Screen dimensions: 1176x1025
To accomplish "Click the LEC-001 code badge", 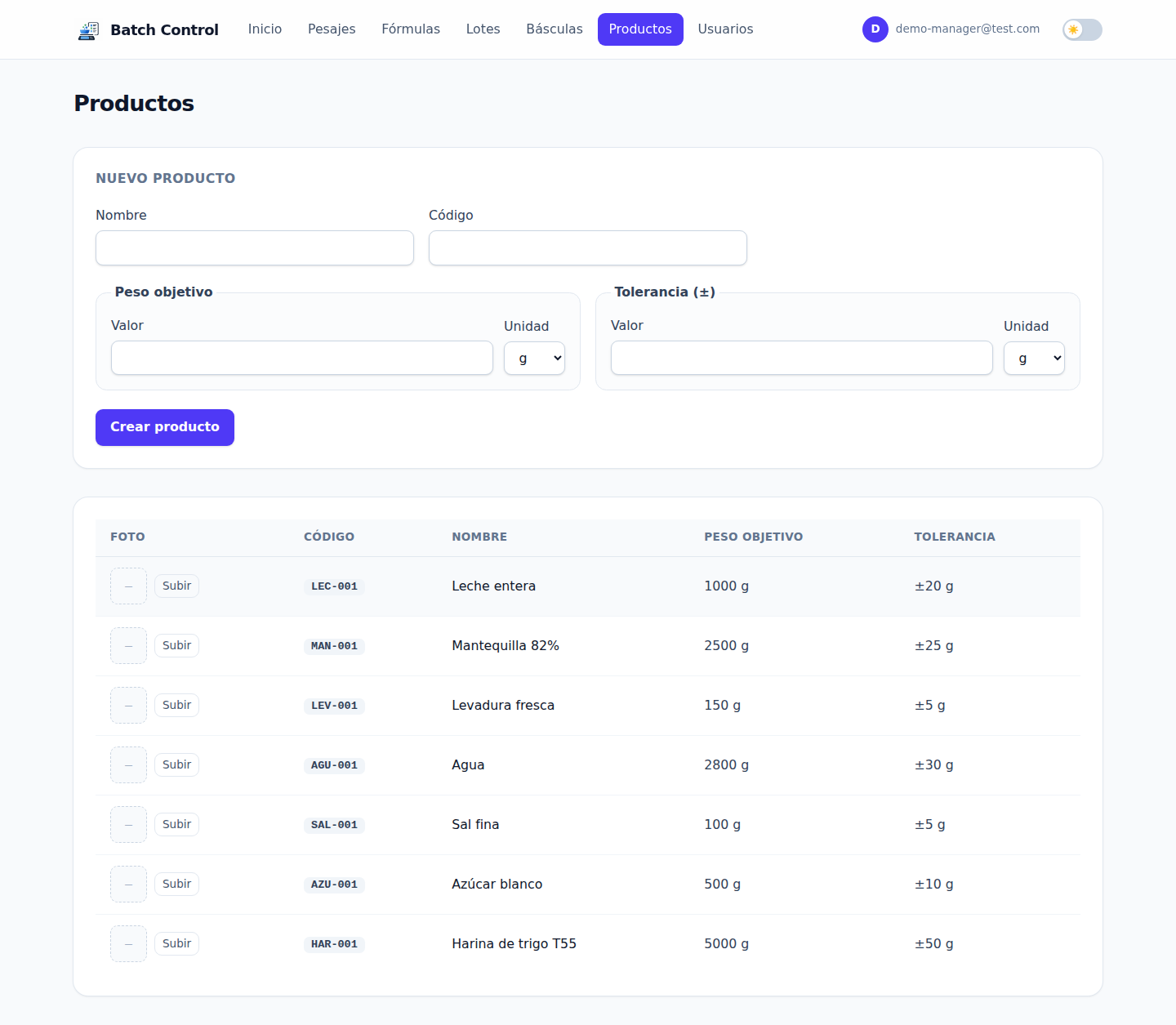I will (334, 586).
